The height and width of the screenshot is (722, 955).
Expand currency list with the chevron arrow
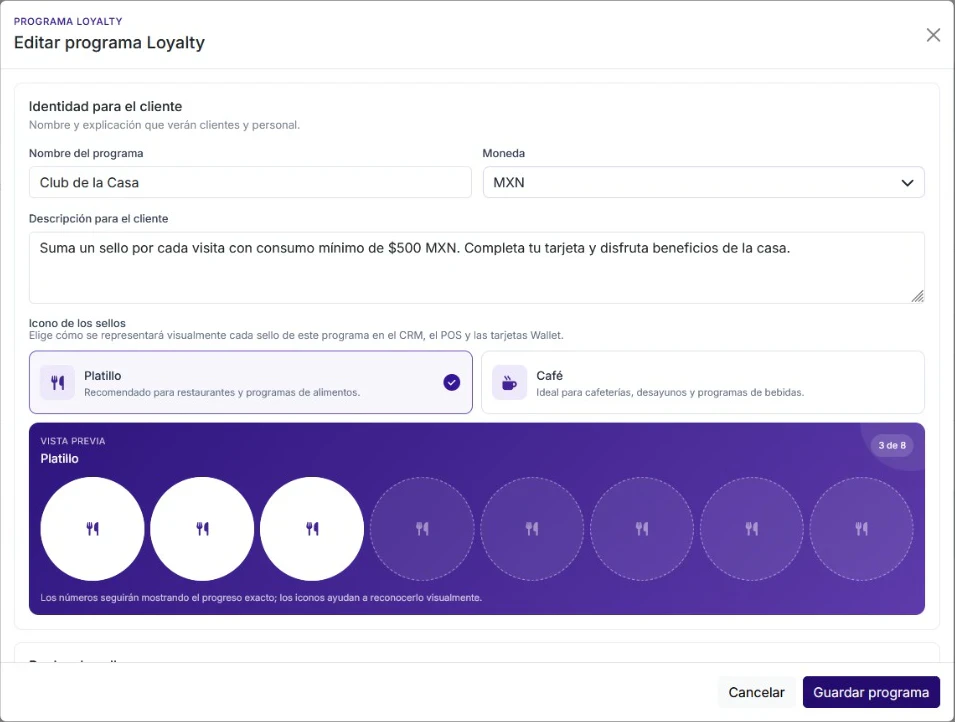(x=907, y=183)
